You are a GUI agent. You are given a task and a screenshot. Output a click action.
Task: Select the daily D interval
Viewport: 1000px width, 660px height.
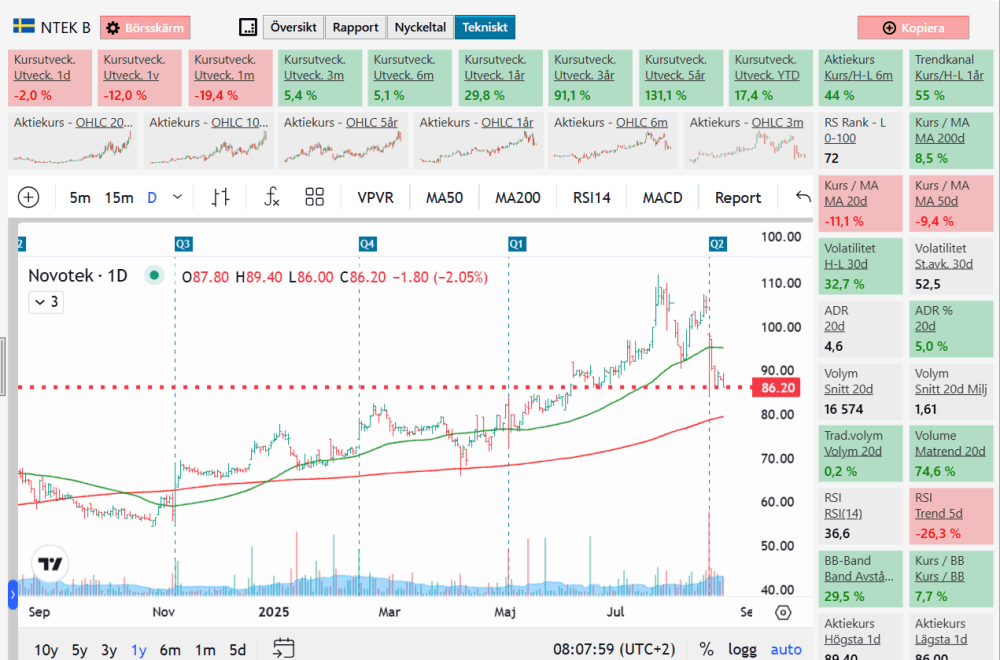[x=152, y=198]
